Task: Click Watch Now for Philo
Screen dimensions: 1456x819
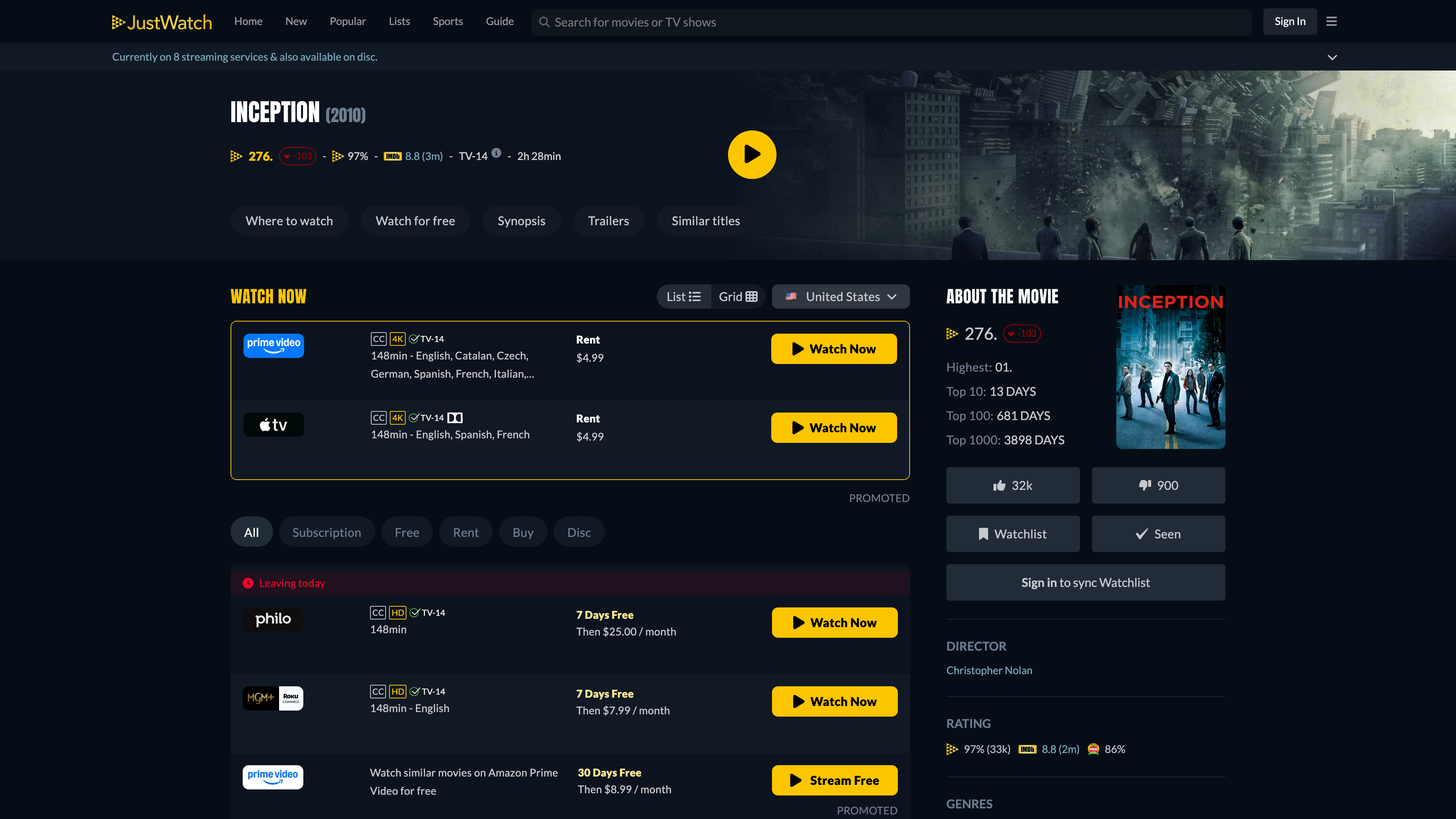Action: coord(834,622)
